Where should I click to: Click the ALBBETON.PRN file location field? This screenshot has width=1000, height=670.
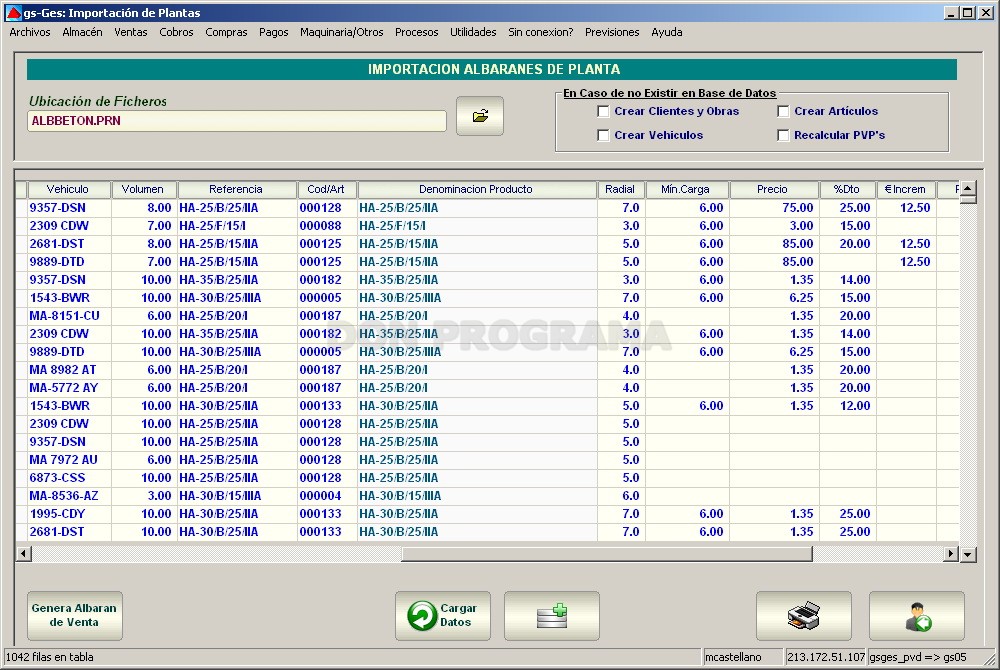[x=237, y=121]
